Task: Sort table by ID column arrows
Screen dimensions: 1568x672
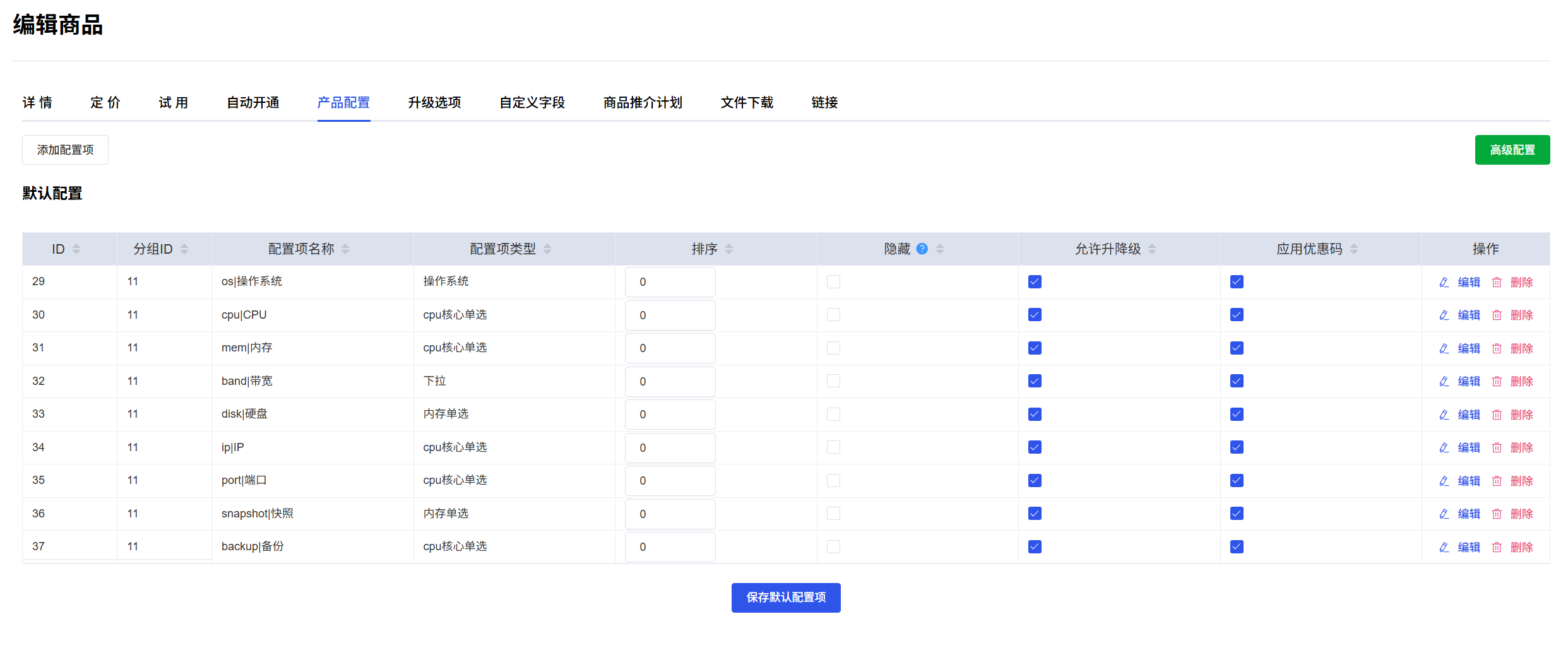Action: 76,249
